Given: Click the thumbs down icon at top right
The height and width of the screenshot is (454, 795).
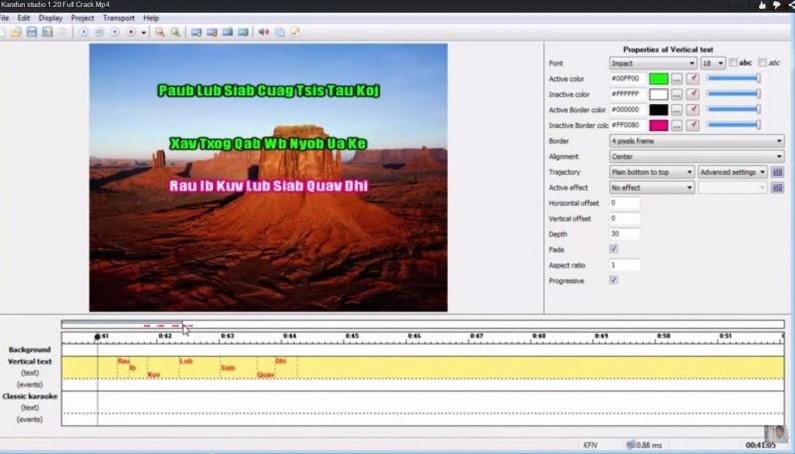Looking at the screenshot, I should (777, 5).
